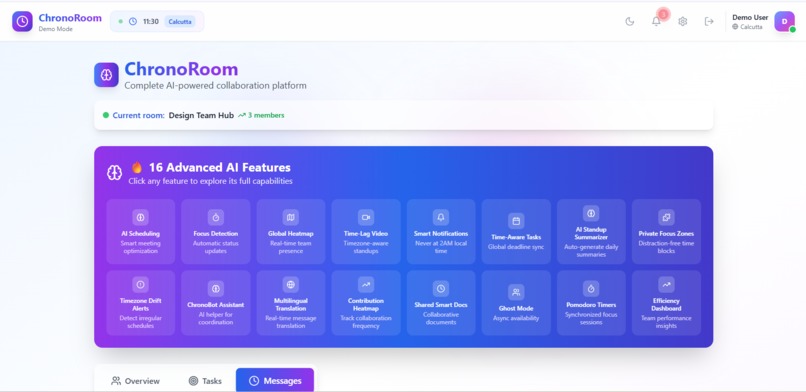Open the Global Heatmap card title
The width and height of the screenshot is (806, 392).
point(291,234)
